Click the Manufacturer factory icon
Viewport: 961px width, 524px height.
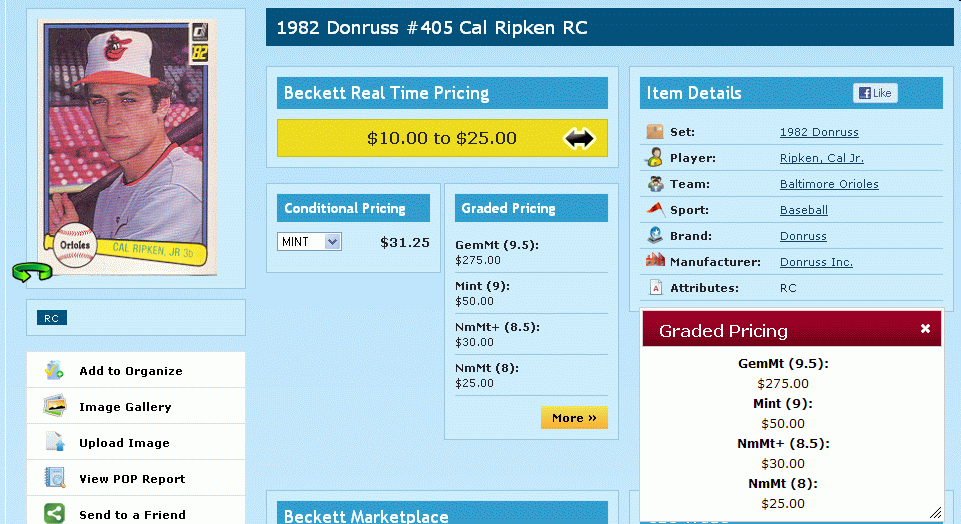[655, 260]
